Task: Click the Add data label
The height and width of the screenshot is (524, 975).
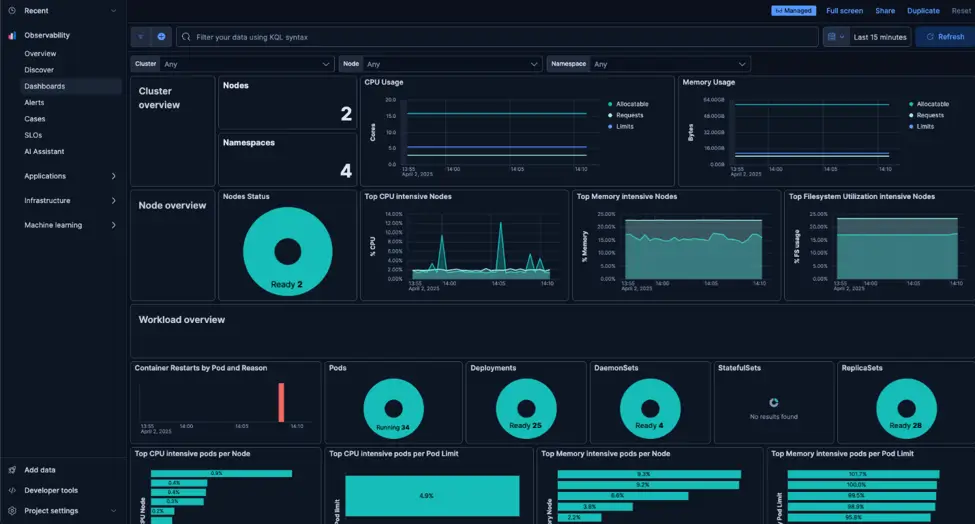Action: (x=40, y=470)
